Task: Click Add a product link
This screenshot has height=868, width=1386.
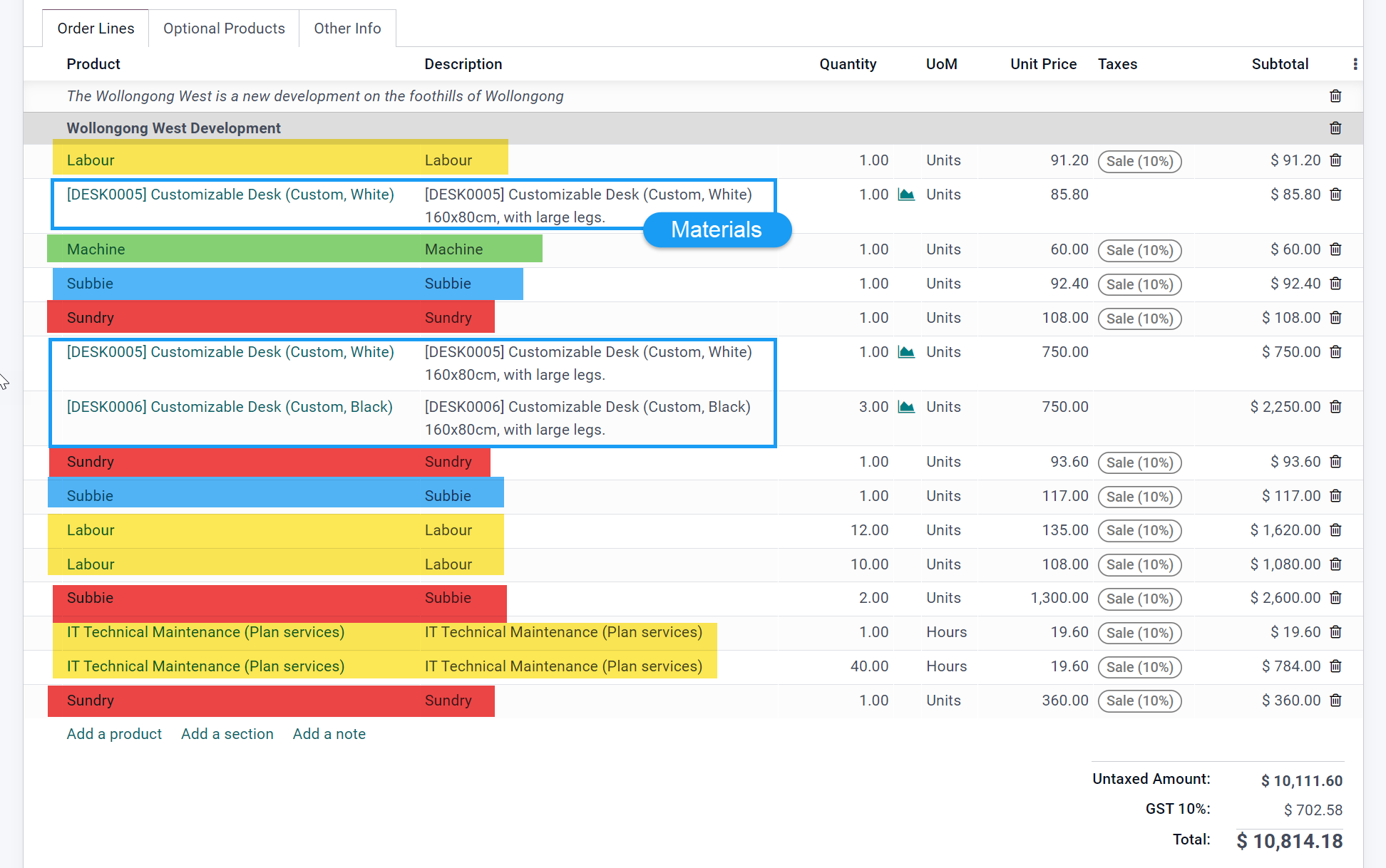Action: tap(114, 734)
